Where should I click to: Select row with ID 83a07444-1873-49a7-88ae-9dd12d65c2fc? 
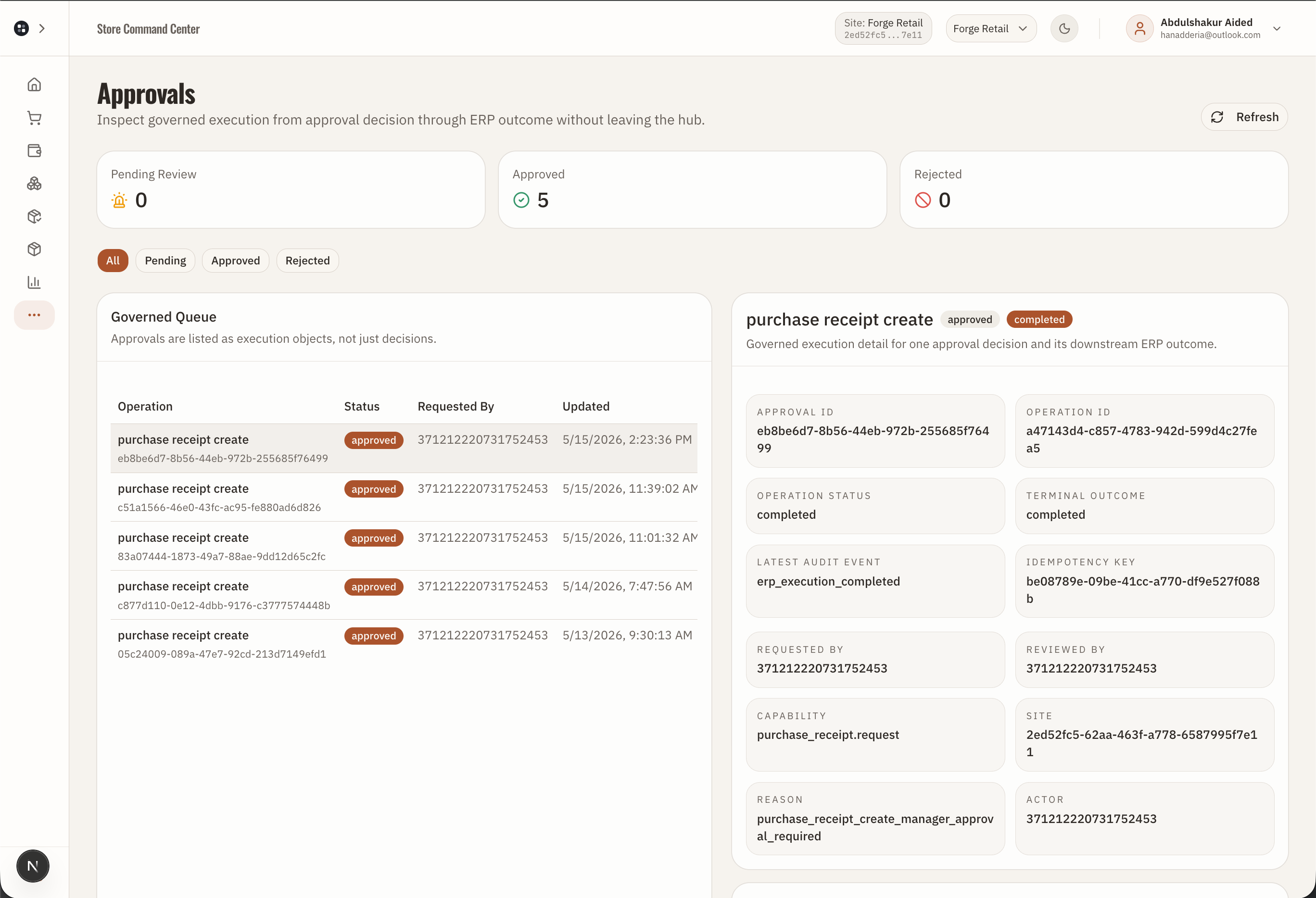tap(404, 546)
